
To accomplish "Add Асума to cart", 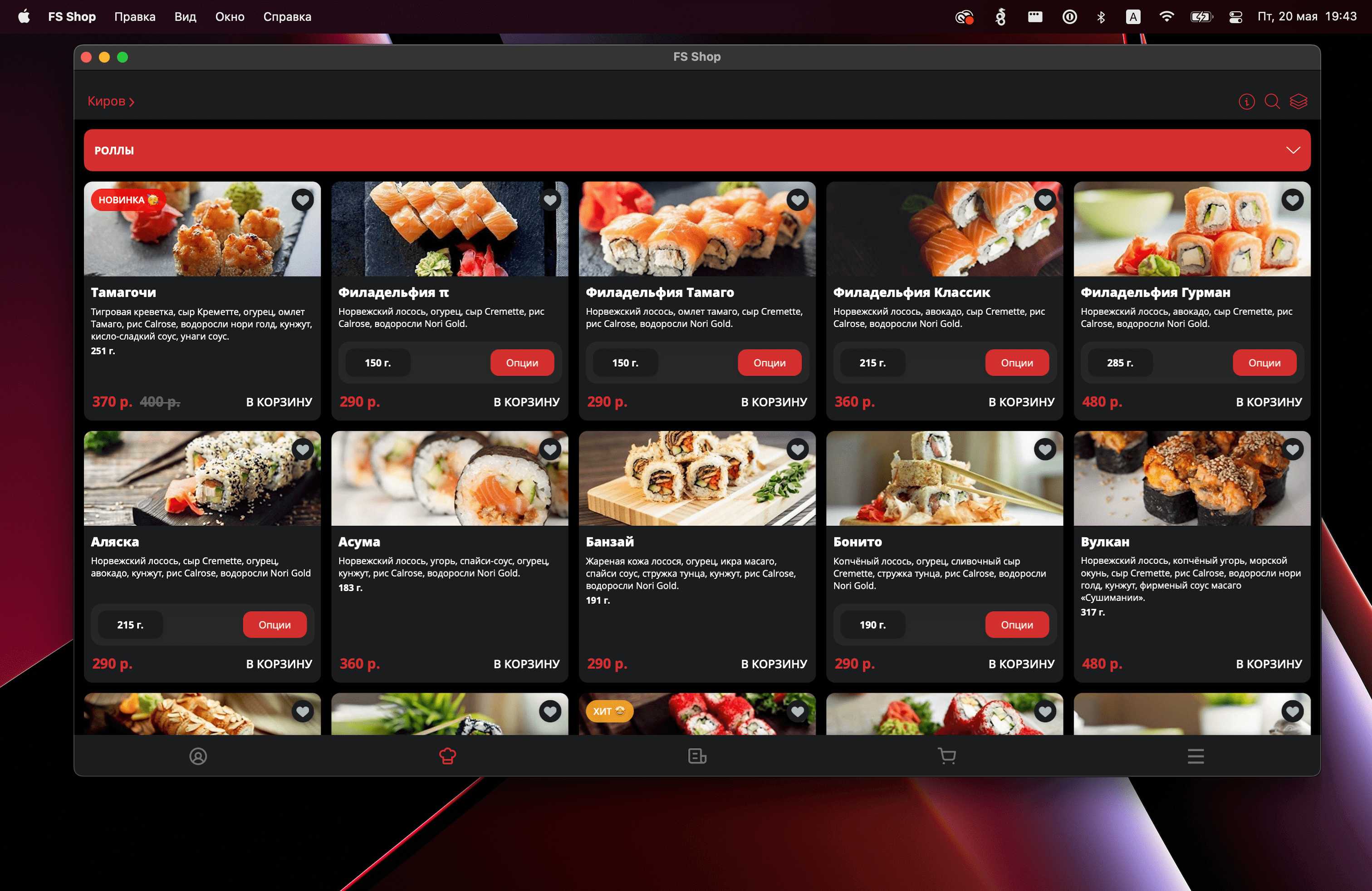I will pyautogui.click(x=527, y=664).
